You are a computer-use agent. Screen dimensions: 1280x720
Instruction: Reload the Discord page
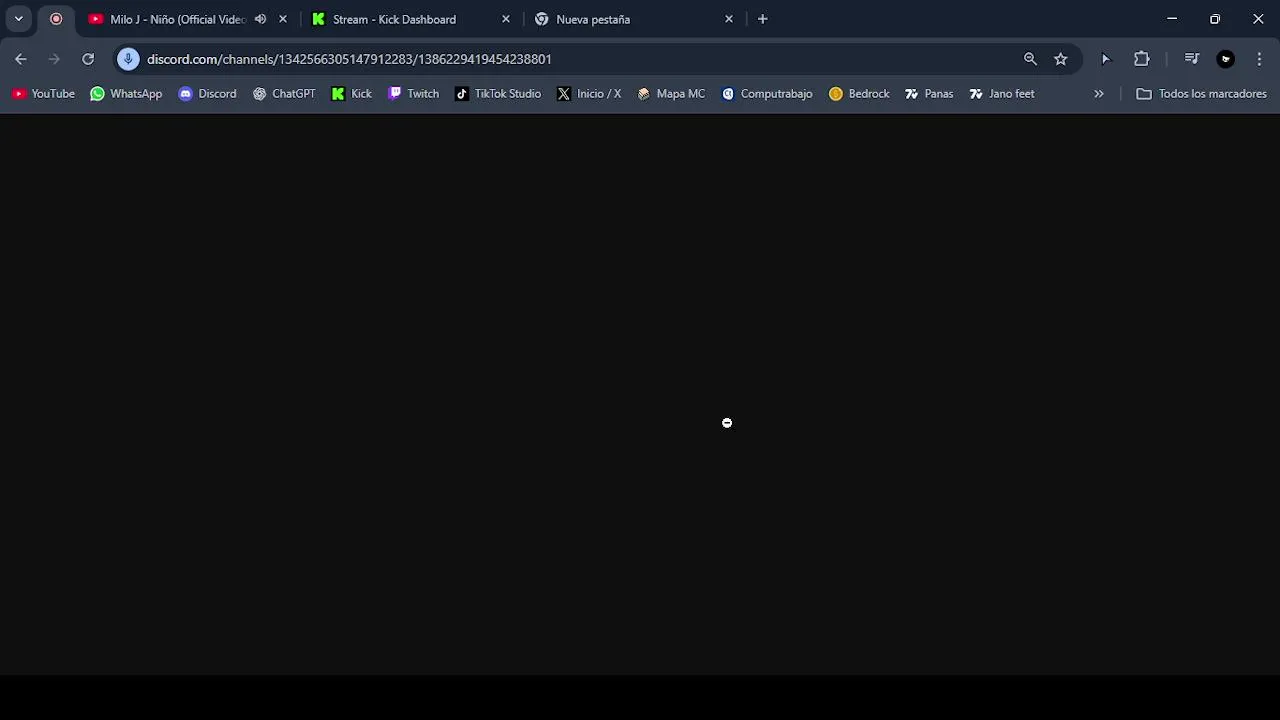88,59
